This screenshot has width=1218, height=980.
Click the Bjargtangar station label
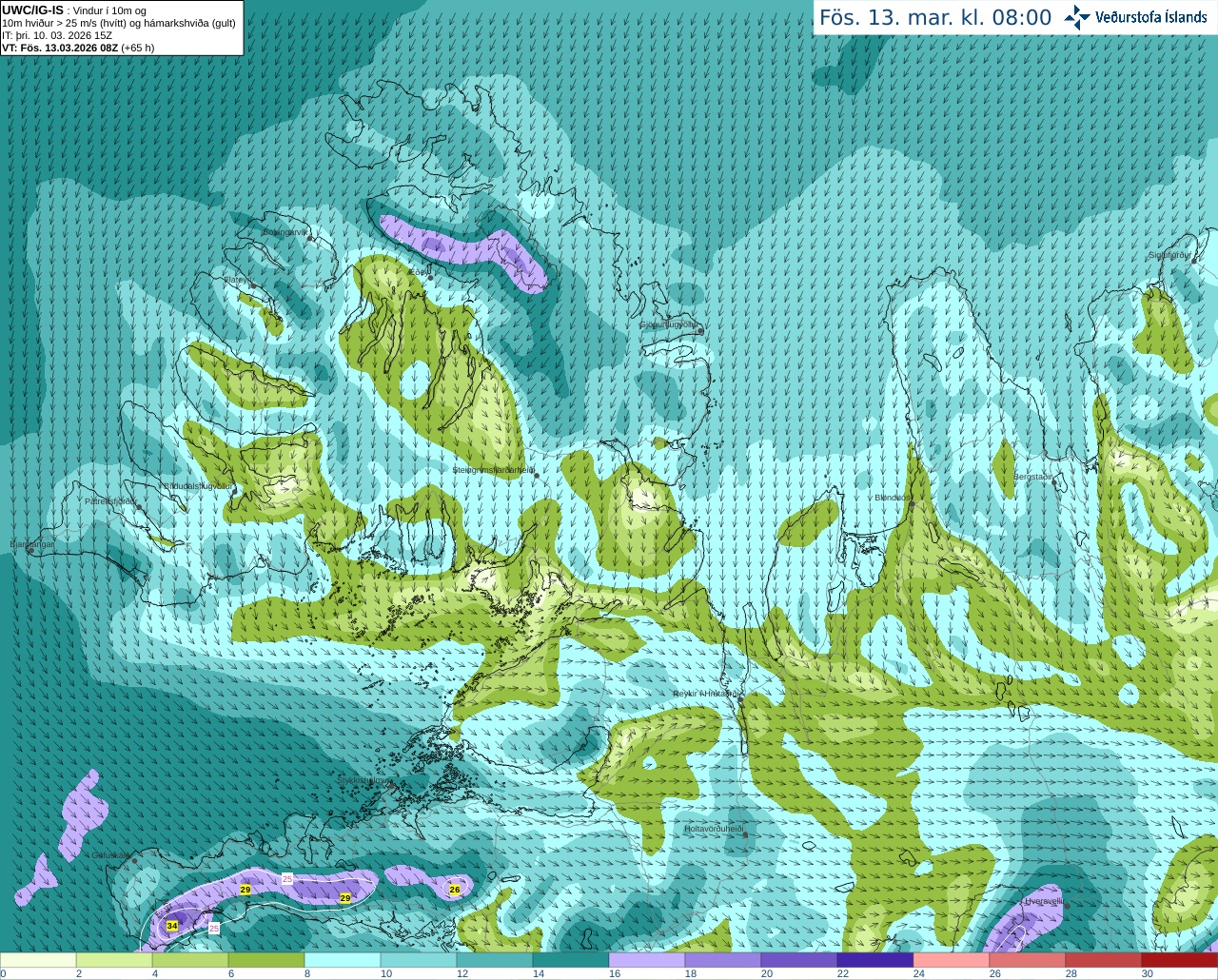click(x=31, y=544)
